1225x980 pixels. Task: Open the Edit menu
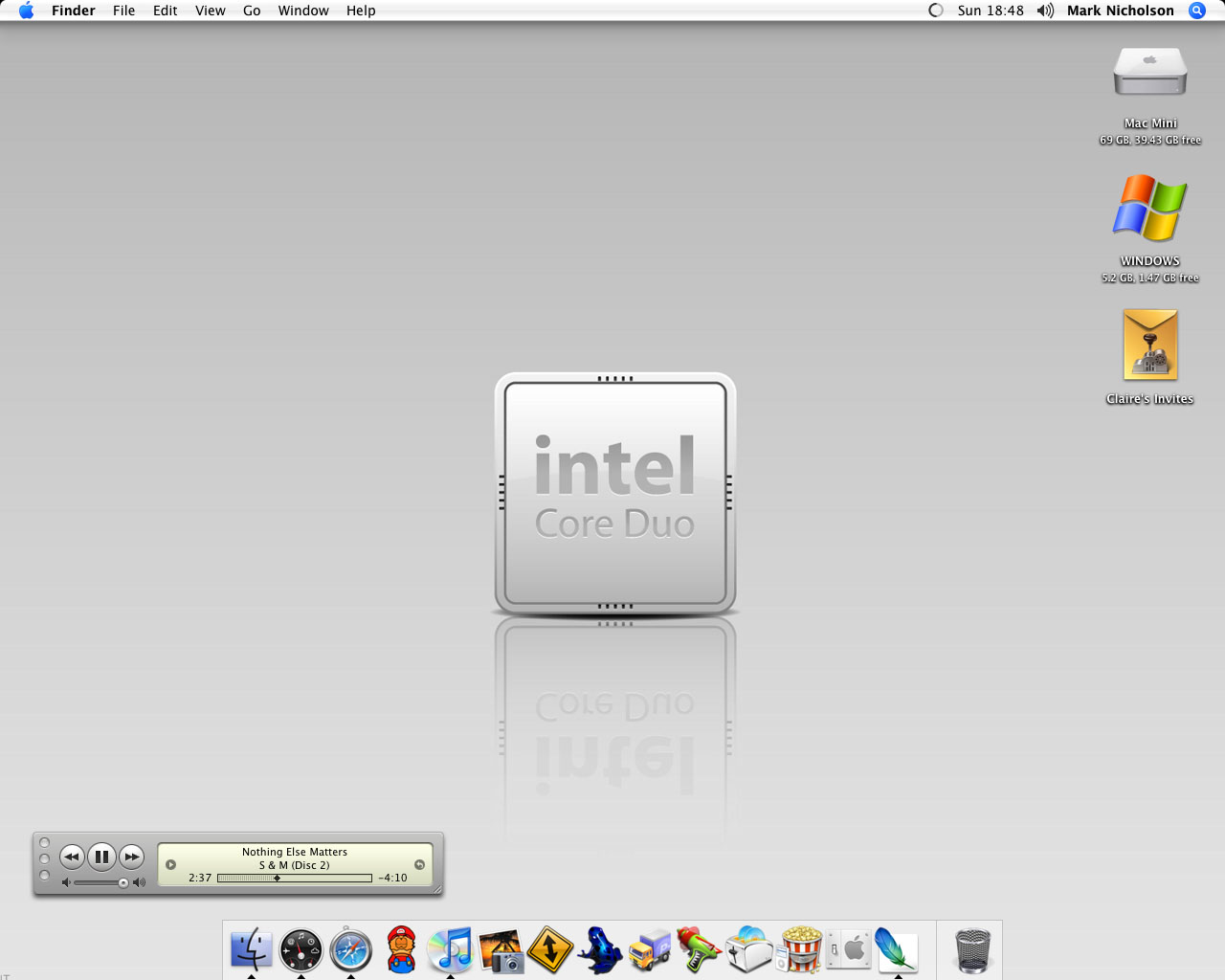166,11
